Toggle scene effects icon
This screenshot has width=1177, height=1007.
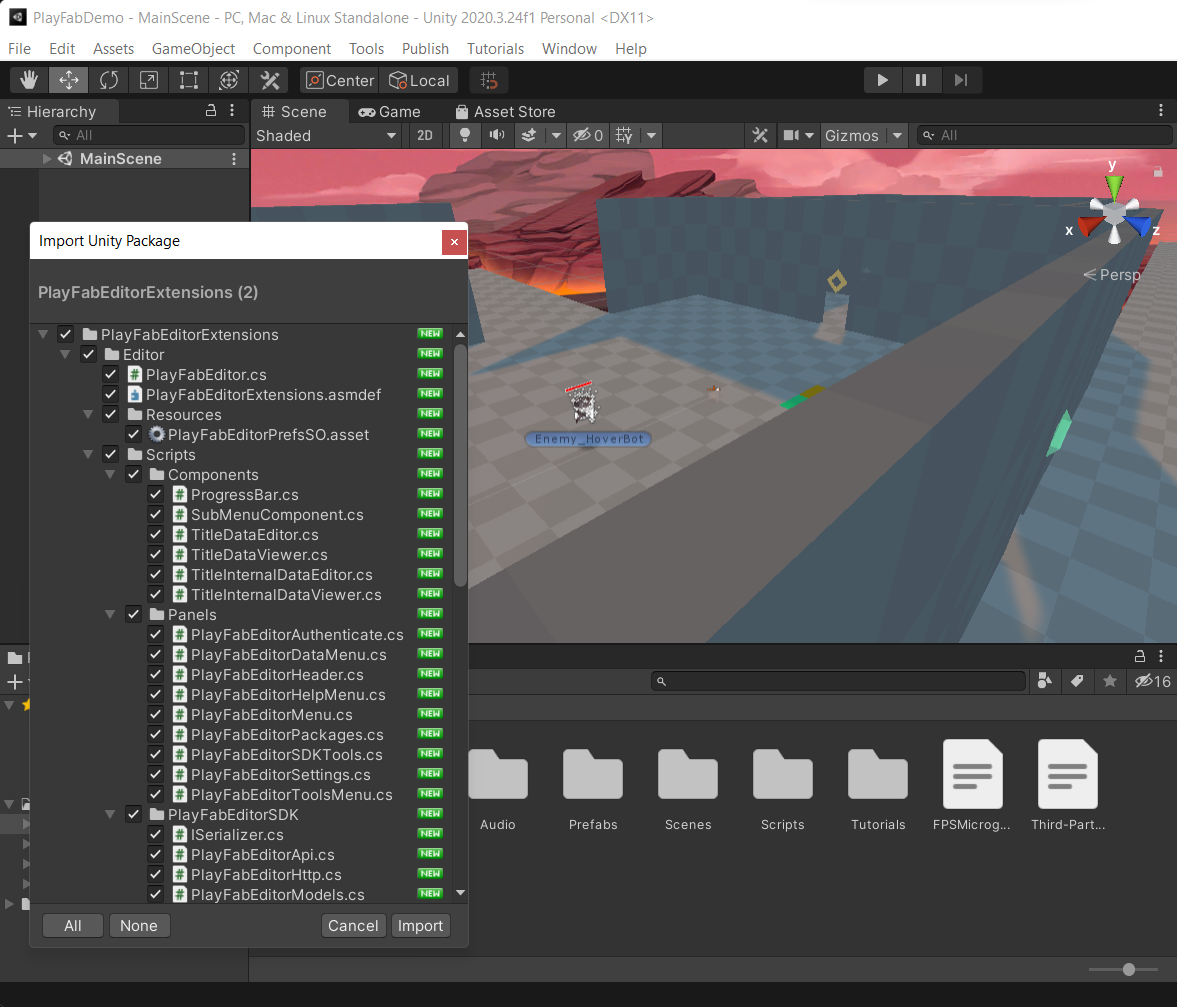(x=529, y=135)
